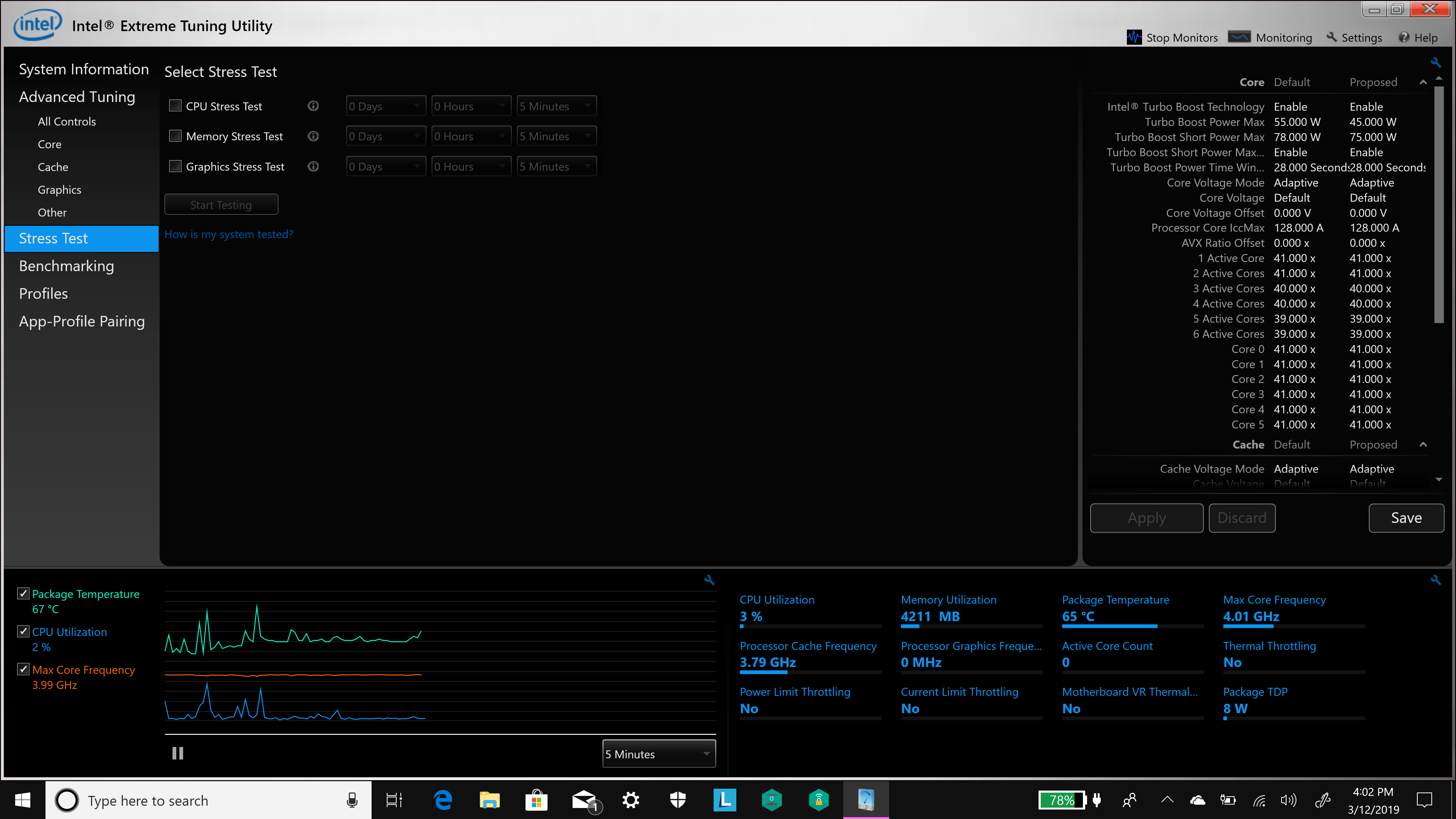
Task: Open the Benchmarking section
Action: point(66,266)
